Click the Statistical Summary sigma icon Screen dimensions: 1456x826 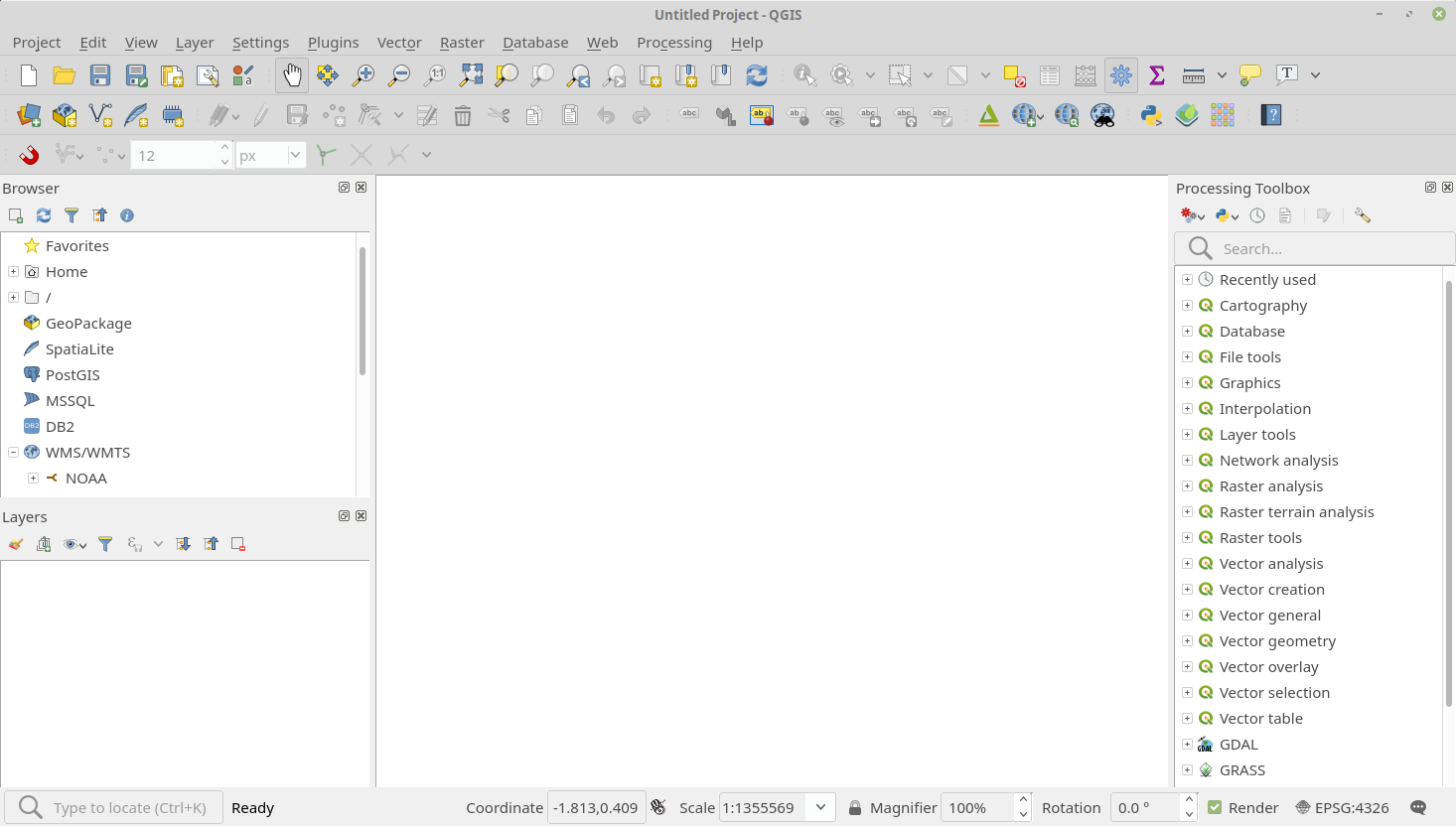click(1157, 75)
